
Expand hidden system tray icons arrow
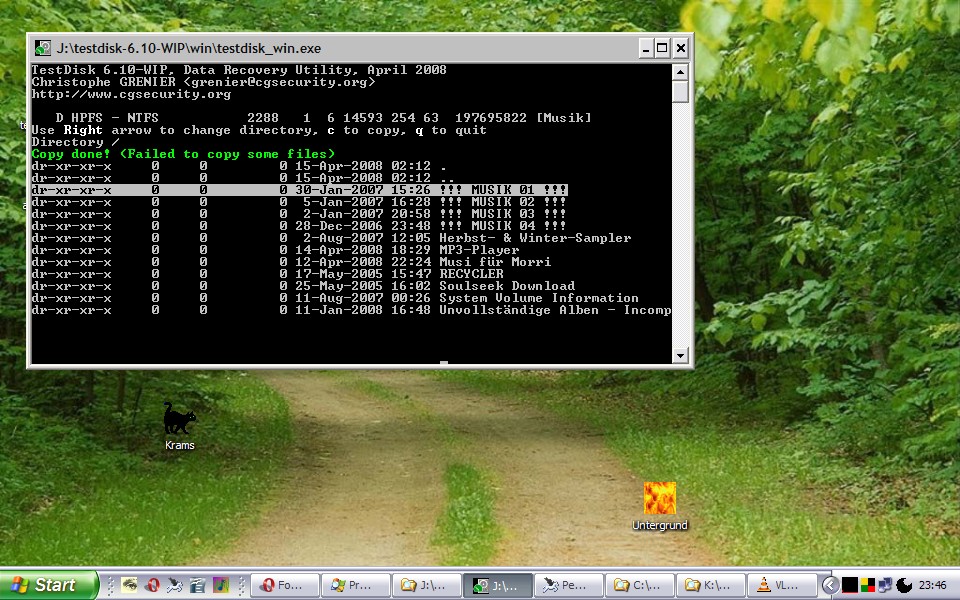[x=830, y=585]
